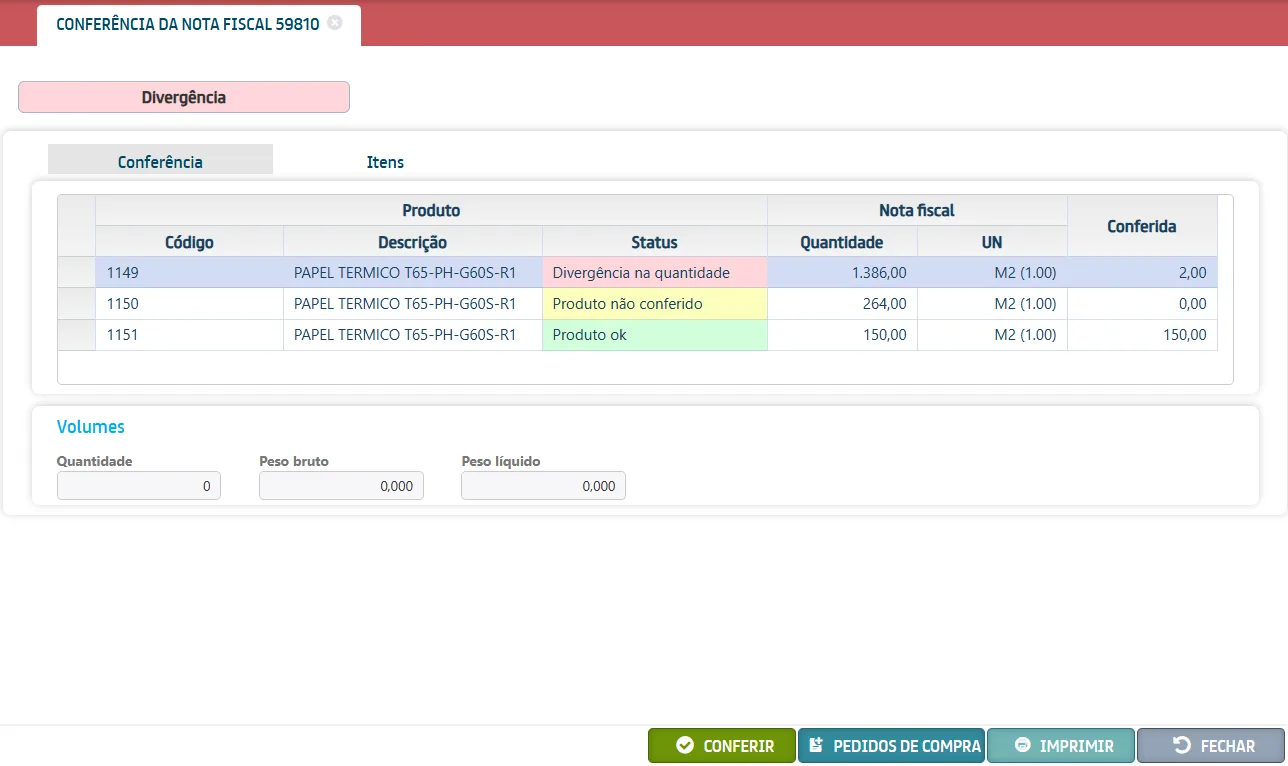1288x766 pixels.
Task: Sort by the Descrição column header
Action: (x=413, y=242)
